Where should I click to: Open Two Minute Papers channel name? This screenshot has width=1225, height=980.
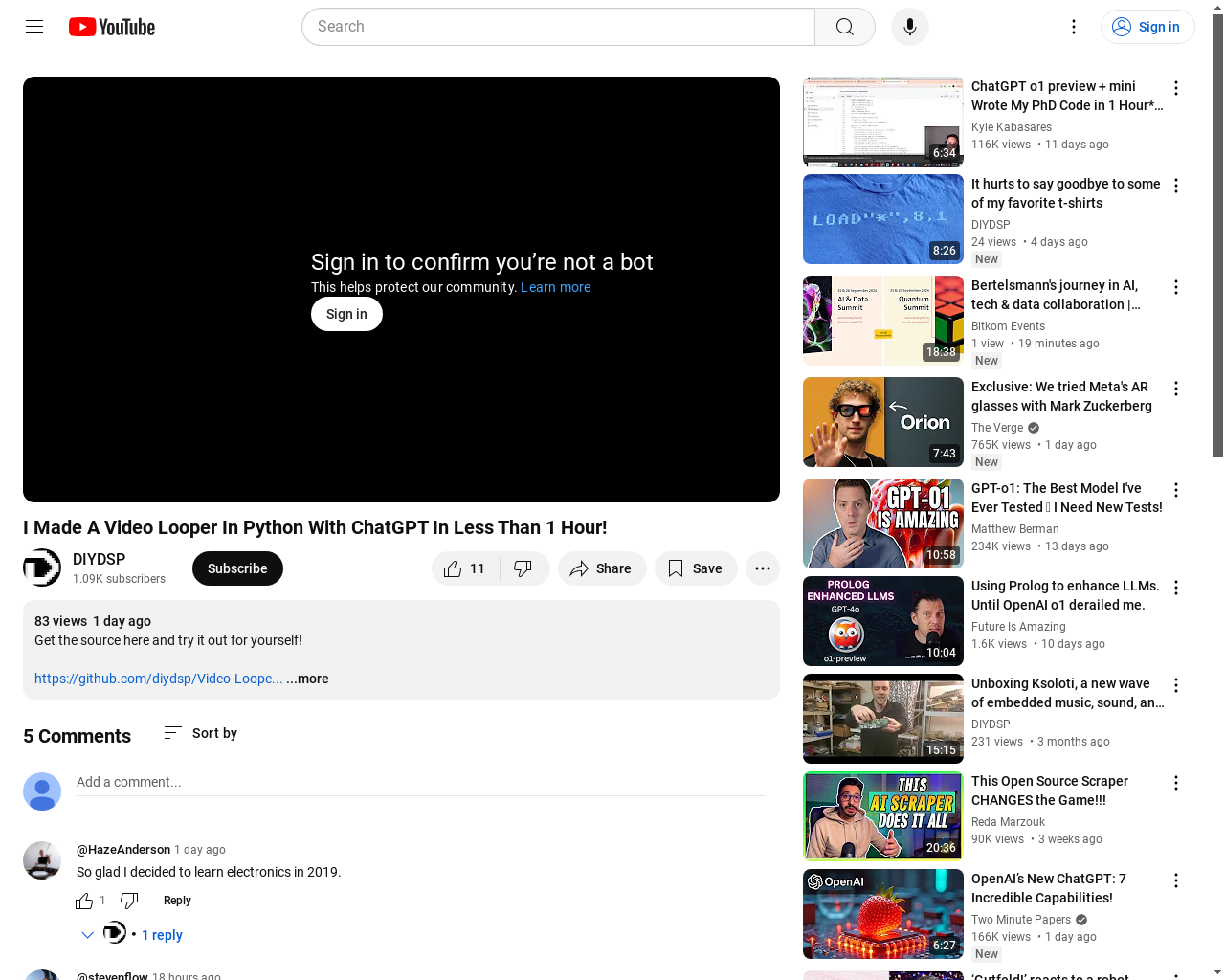pos(1021,920)
